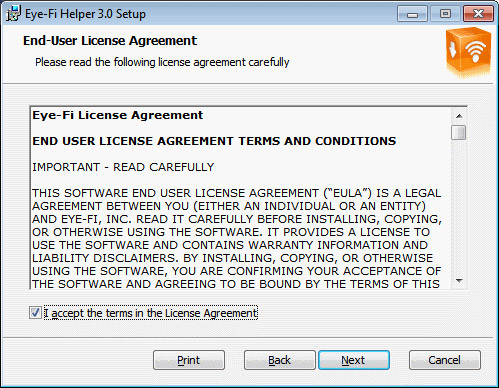Click the 'I accept the terms' label text
This screenshot has height=388, width=499.
pyautogui.click(x=151, y=313)
